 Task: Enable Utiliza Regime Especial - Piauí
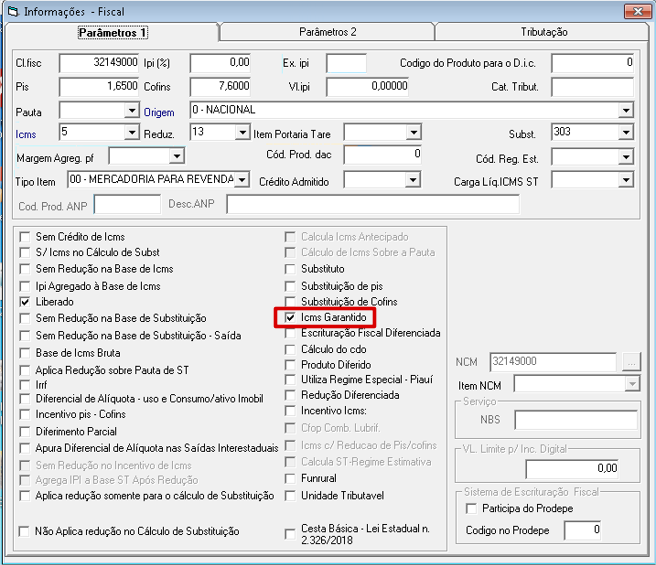tap(290, 380)
